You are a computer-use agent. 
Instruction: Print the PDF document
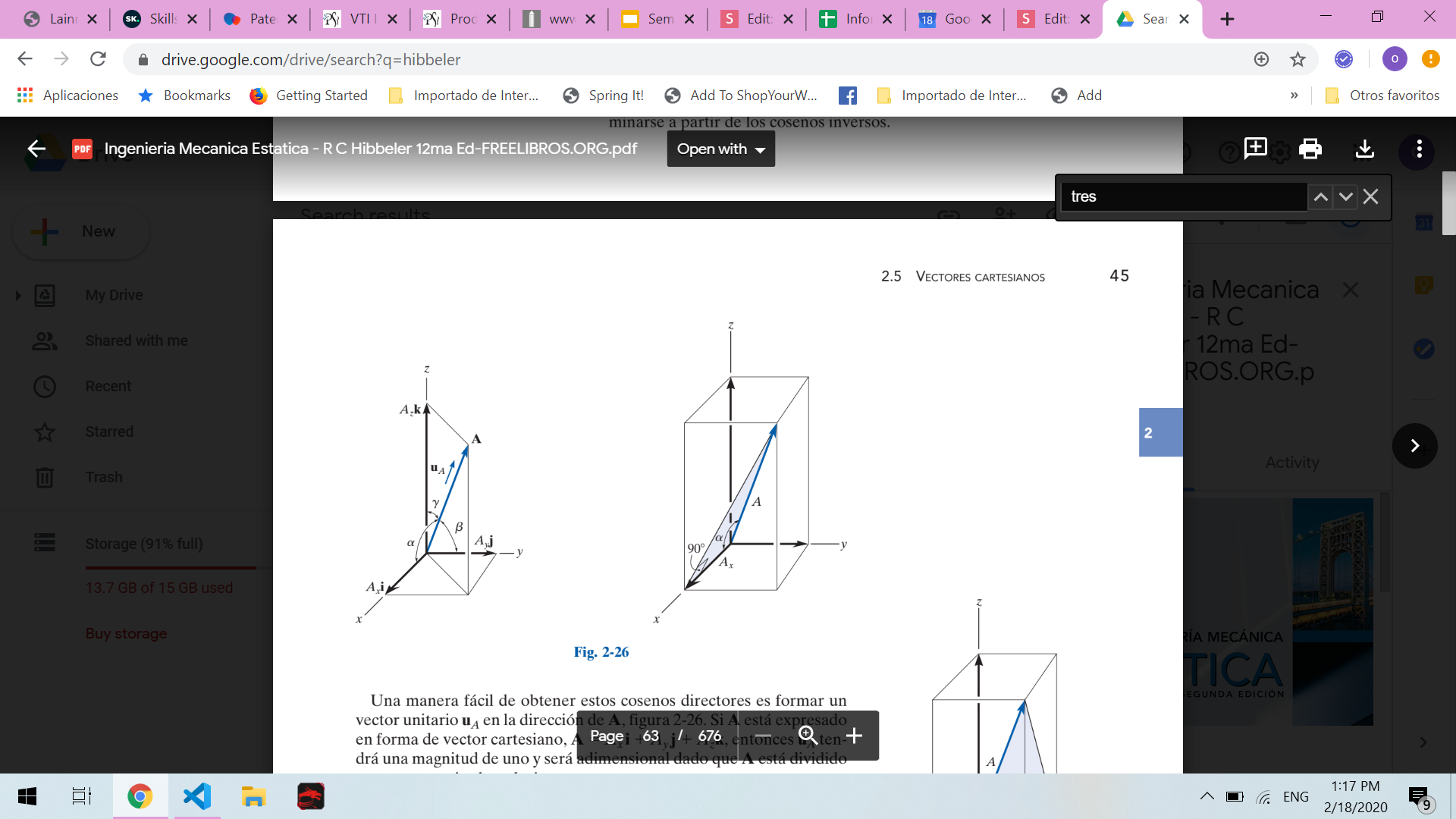coord(1310,149)
